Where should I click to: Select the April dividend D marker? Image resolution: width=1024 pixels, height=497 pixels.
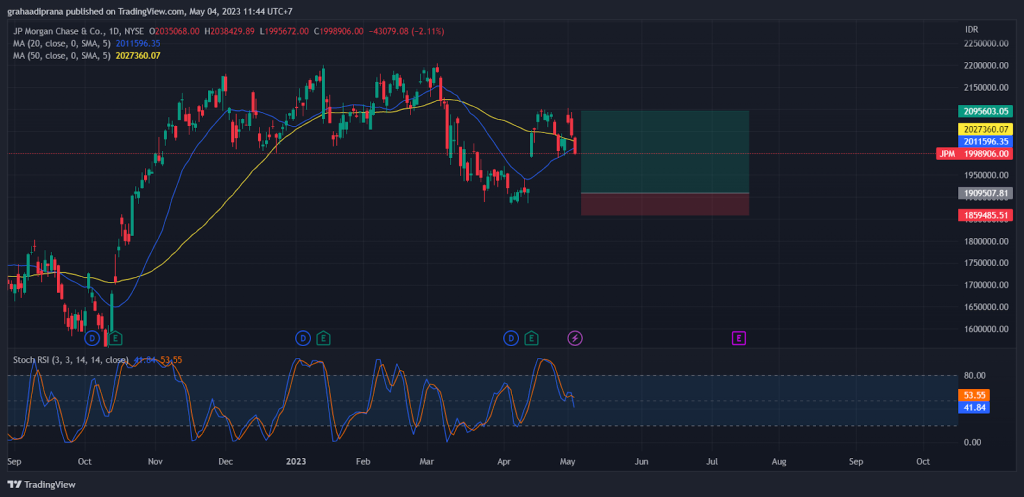point(510,338)
